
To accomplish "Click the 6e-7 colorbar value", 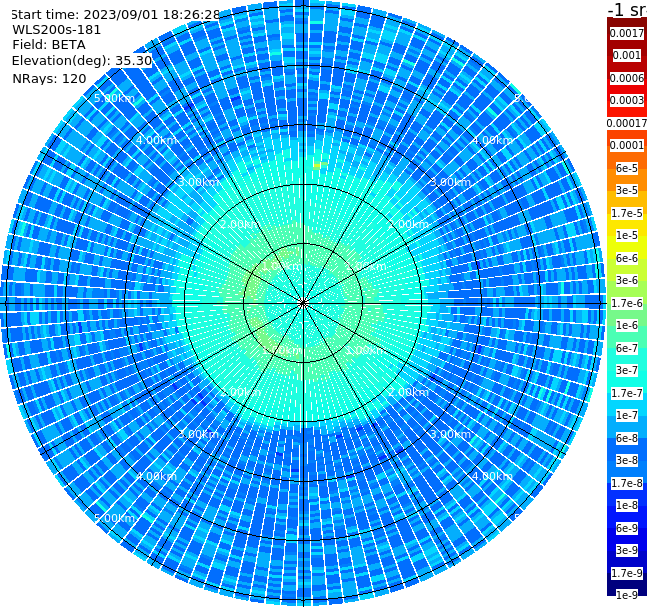I will [x=627, y=348].
